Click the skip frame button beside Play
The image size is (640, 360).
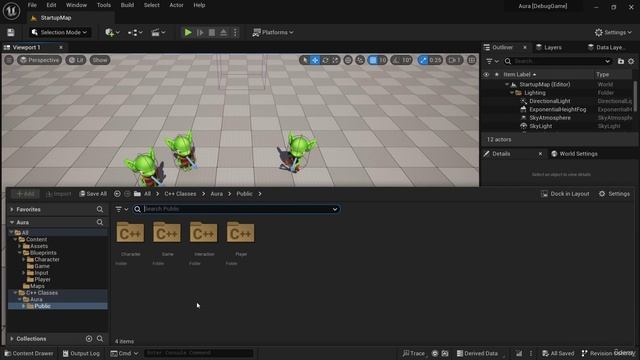tap(200, 32)
